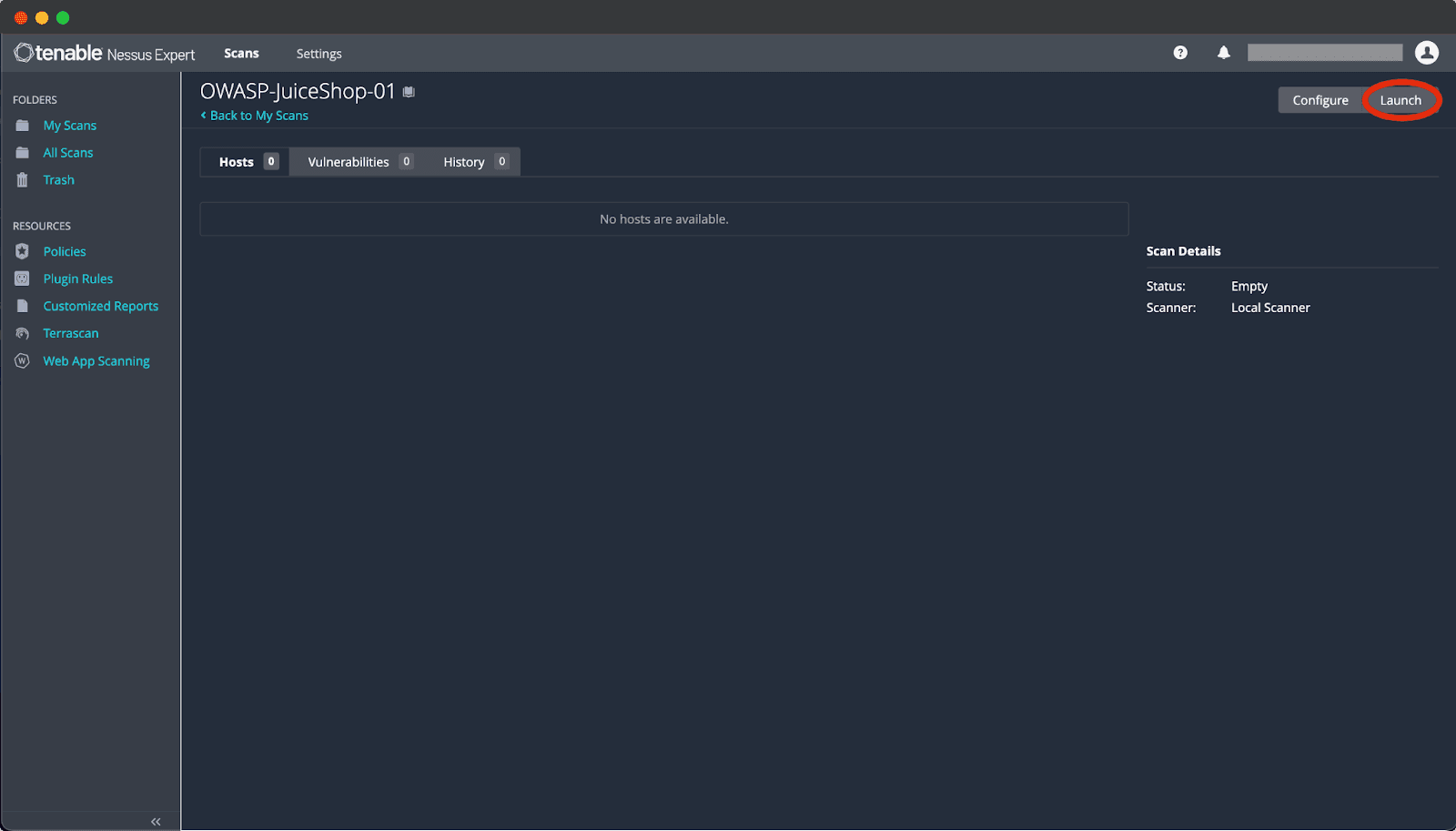The width and height of the screenshot is (1456, 831).
Task: Collapse the sidebar with double chevron
Action: click(156, 822)
